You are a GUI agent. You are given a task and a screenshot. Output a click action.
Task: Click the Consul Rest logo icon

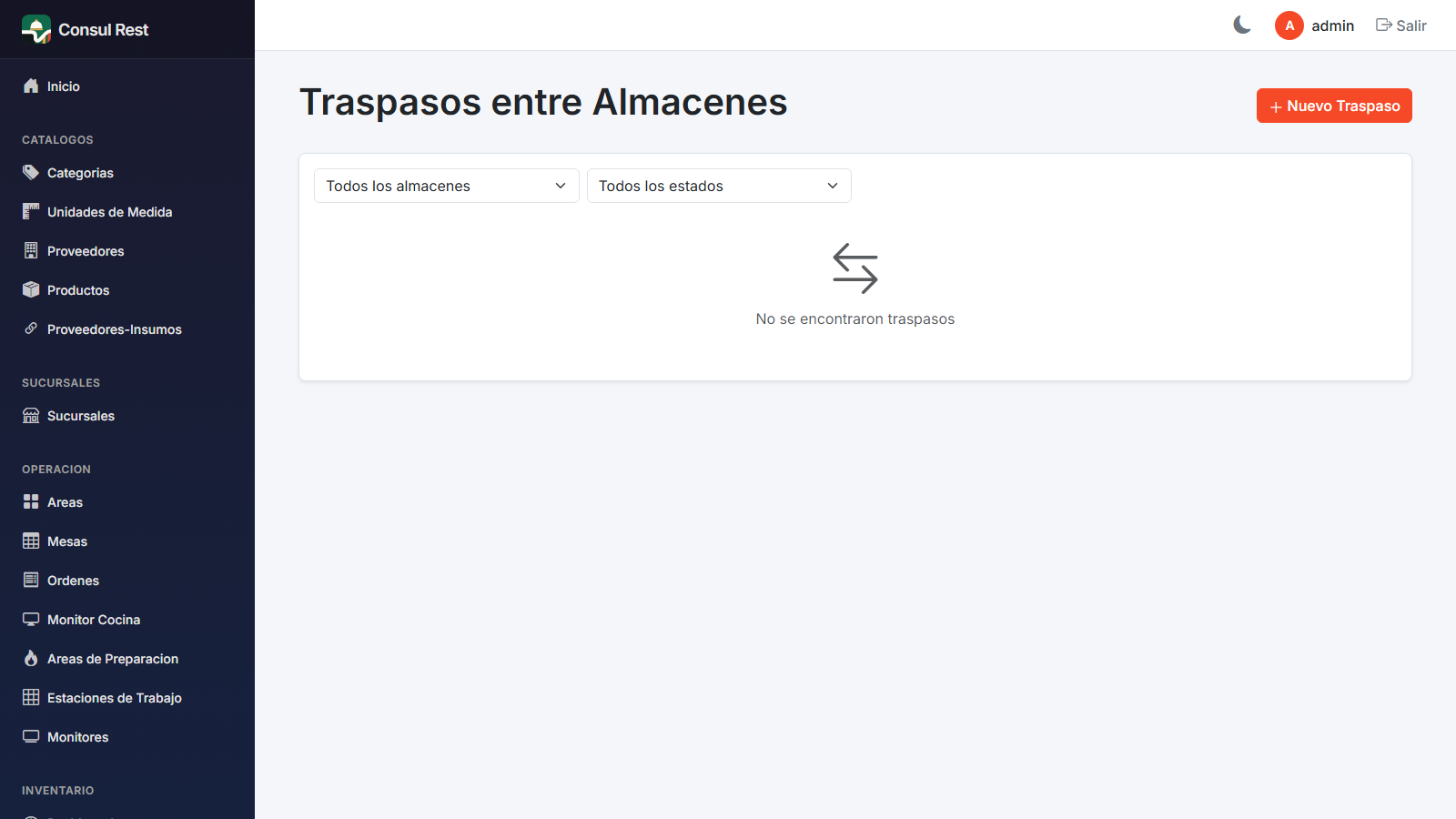[x=36, y=29]
